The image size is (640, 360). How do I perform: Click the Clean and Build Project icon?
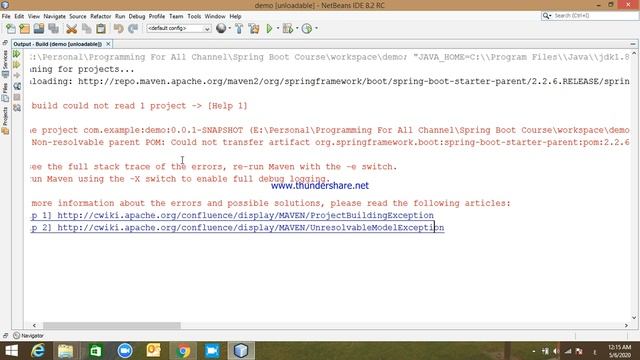click(254, 29)
